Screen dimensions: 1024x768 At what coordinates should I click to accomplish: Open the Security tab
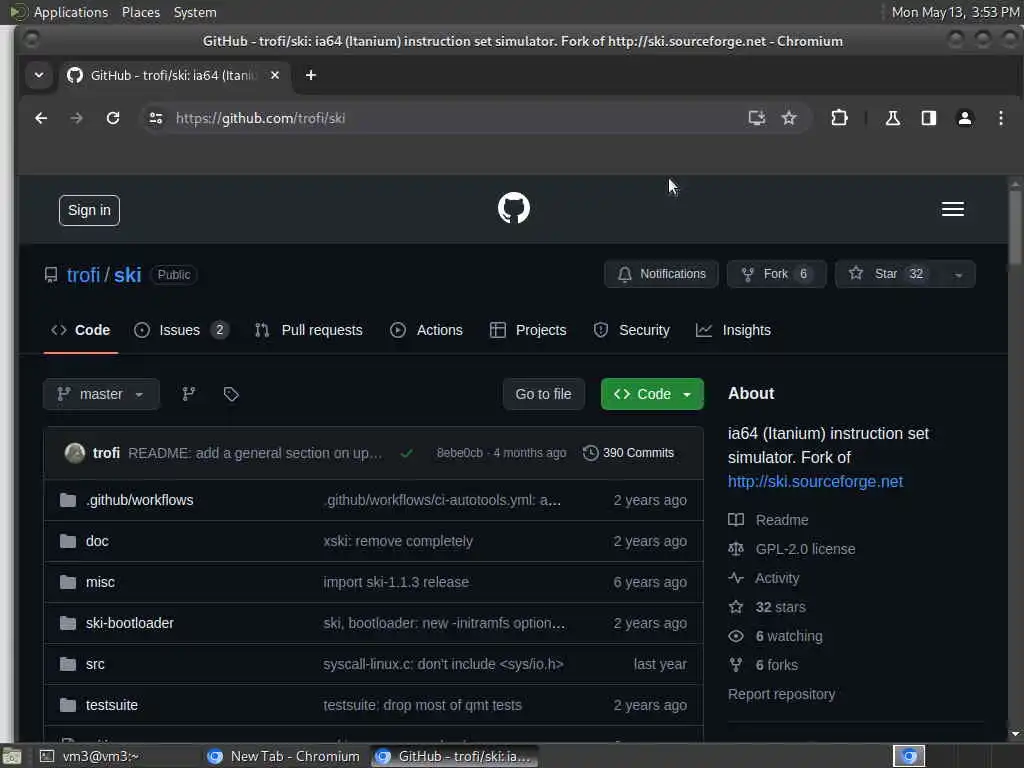coord(632,330)
